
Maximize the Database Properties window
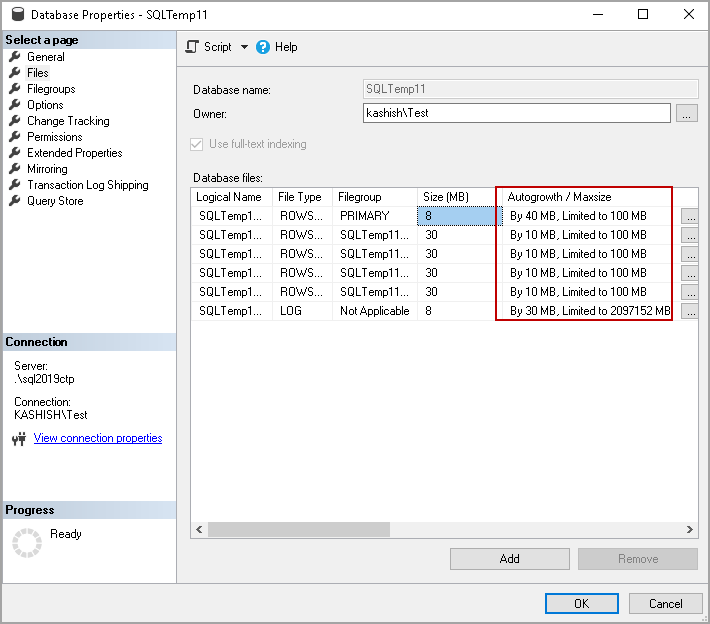click(x=643, y=14)
